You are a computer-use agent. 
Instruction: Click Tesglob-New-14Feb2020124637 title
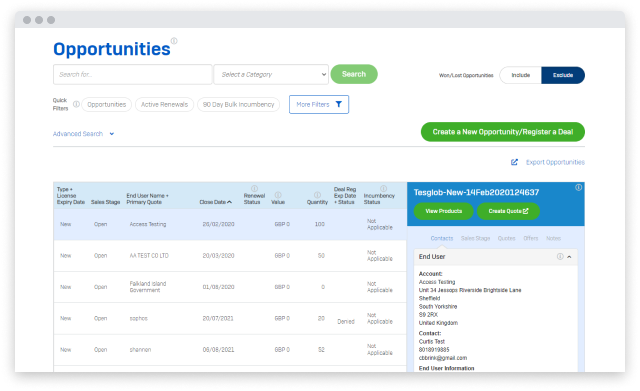pos(476,192)
